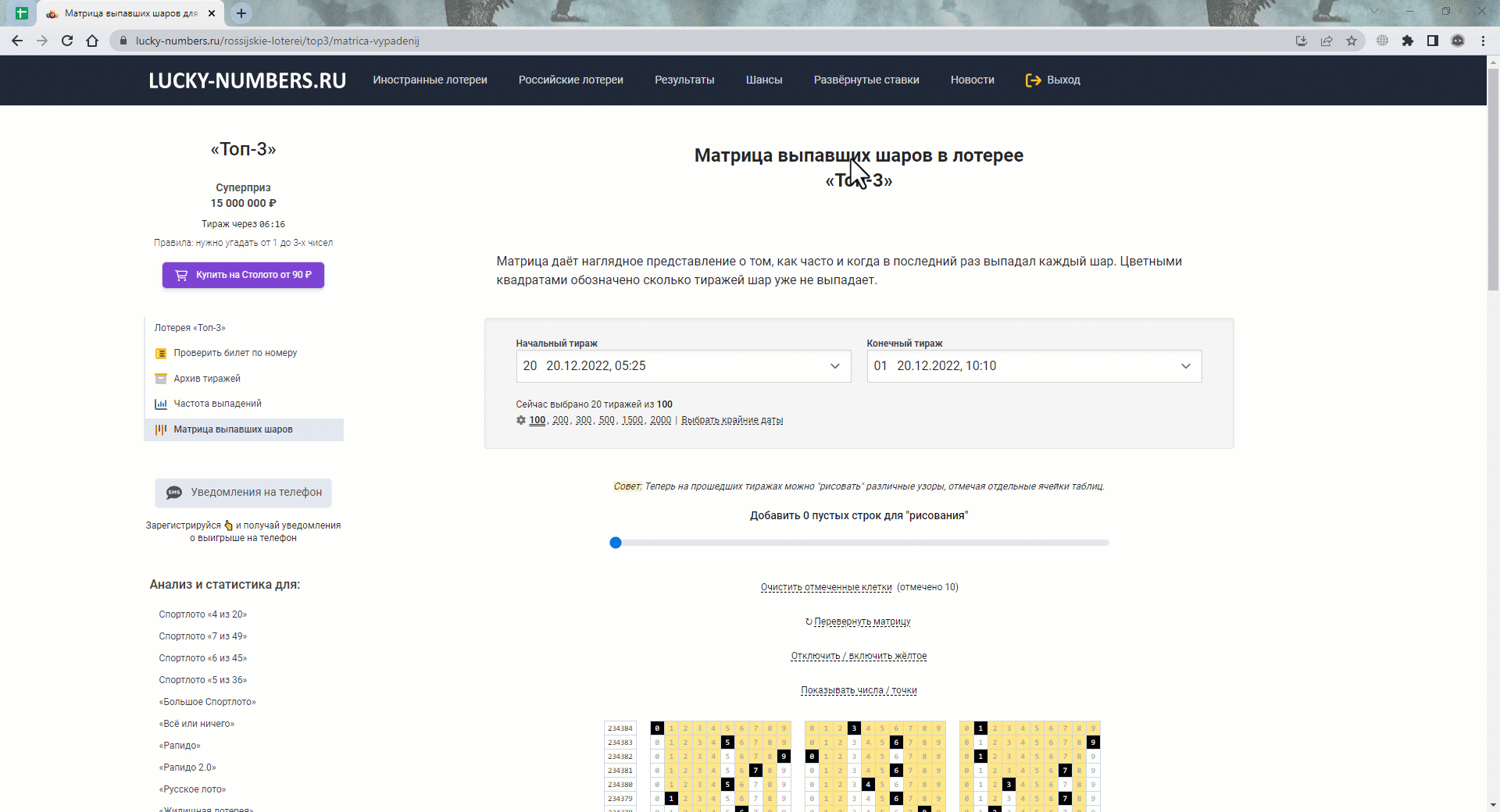The height and width of the screenshot is (812, 1500).
Task: Open the browser extensions puzzle icon
Action: 1408,41
